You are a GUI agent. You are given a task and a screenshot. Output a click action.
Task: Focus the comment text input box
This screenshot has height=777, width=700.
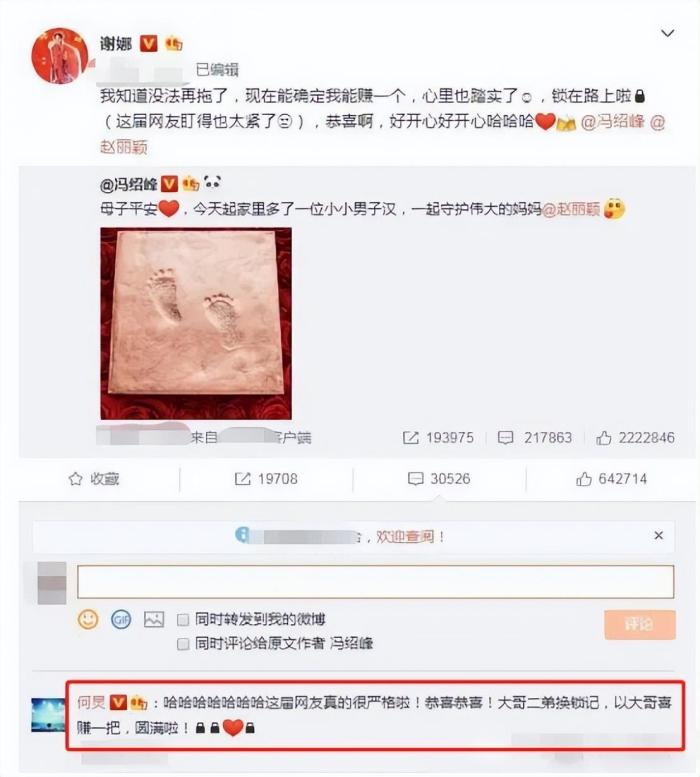376,581
